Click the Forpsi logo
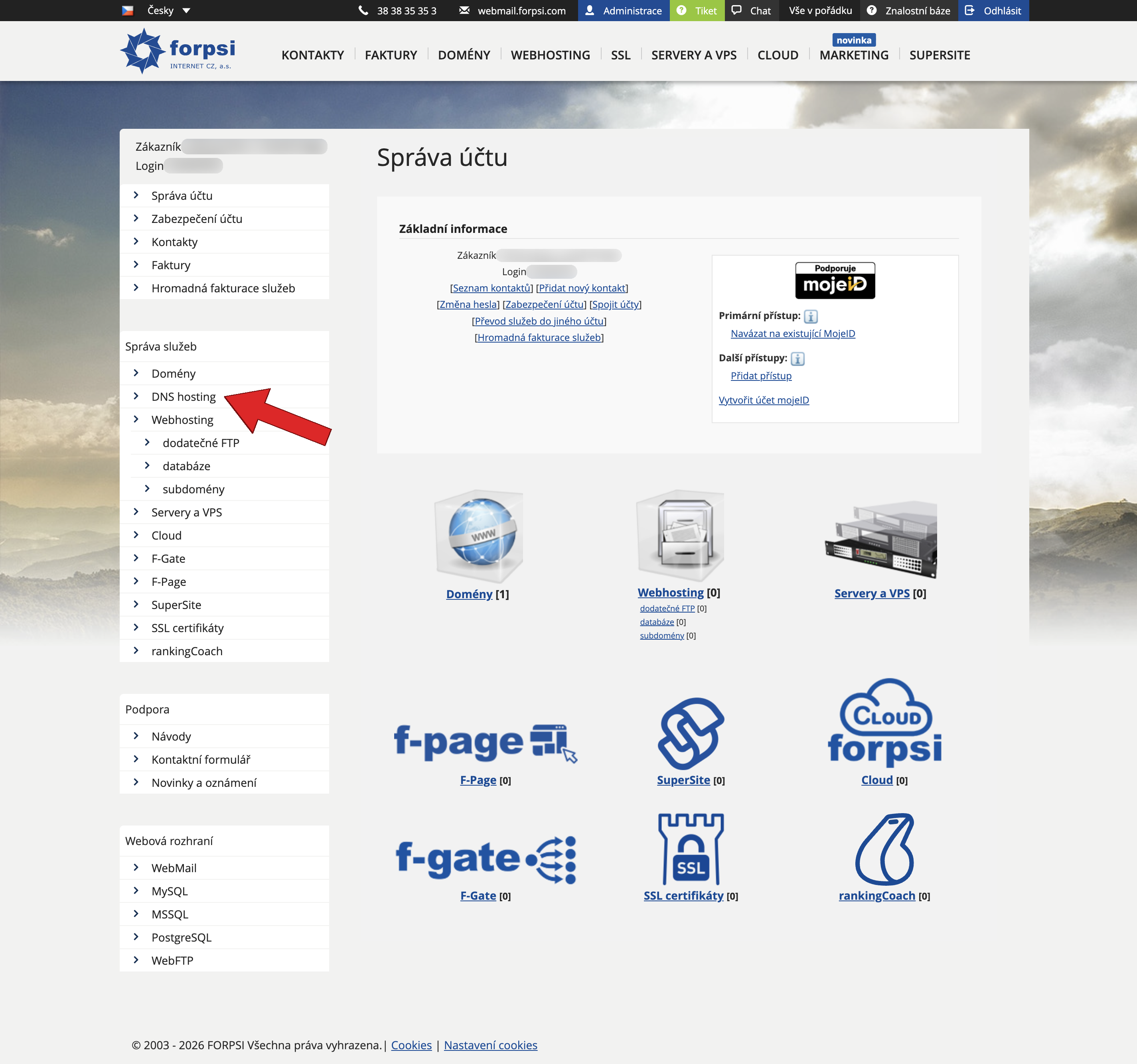The image size is (1137, 1064). [177, 50]
